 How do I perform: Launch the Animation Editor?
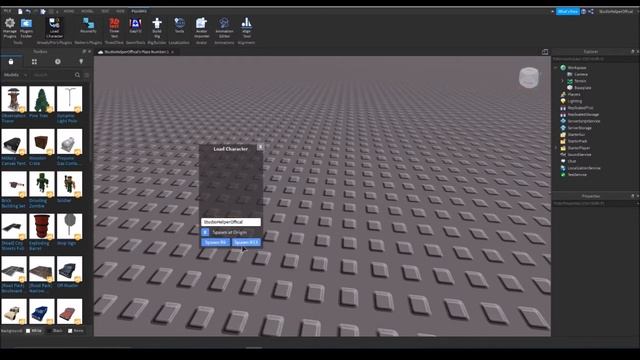point(224,28)
